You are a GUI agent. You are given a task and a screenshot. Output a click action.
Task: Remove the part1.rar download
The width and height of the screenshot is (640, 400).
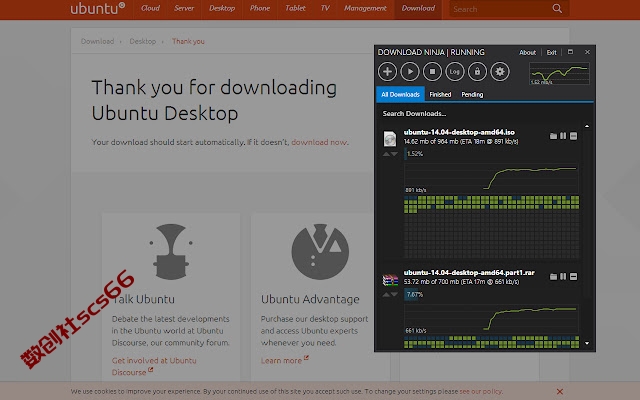[x=573, y=277]
